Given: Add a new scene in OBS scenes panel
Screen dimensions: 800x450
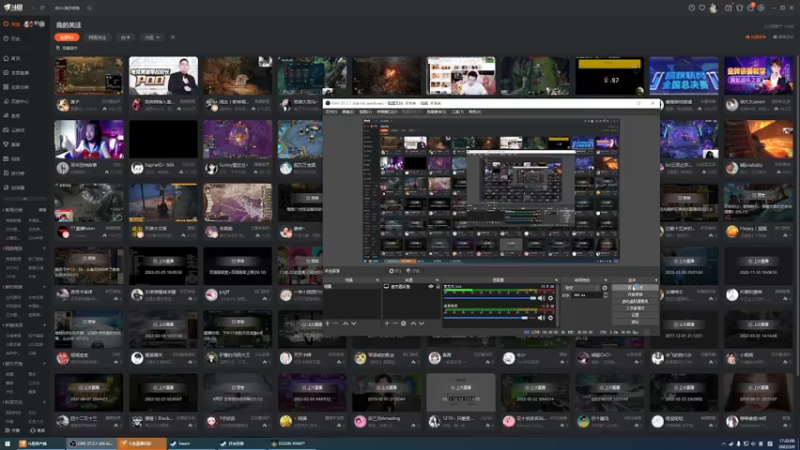Looking at the screenshot, I should [328, 323].
